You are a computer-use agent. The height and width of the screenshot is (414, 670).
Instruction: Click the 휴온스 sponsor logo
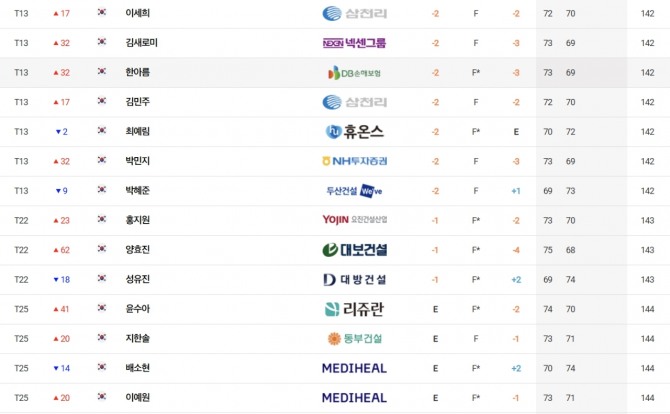tap(354, 132)
